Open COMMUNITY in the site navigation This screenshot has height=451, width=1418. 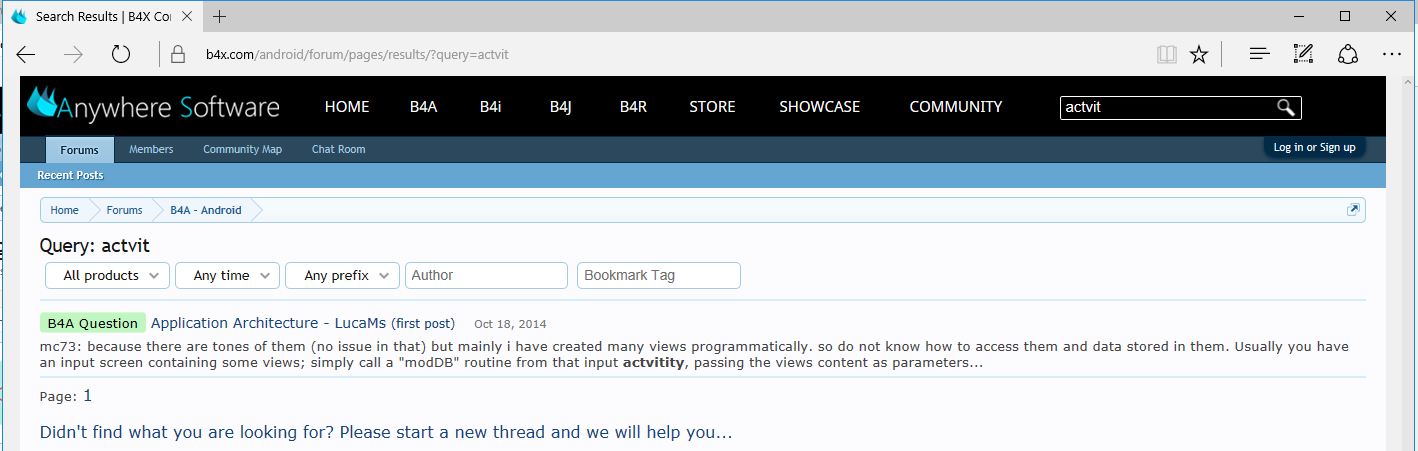(956, 107)
